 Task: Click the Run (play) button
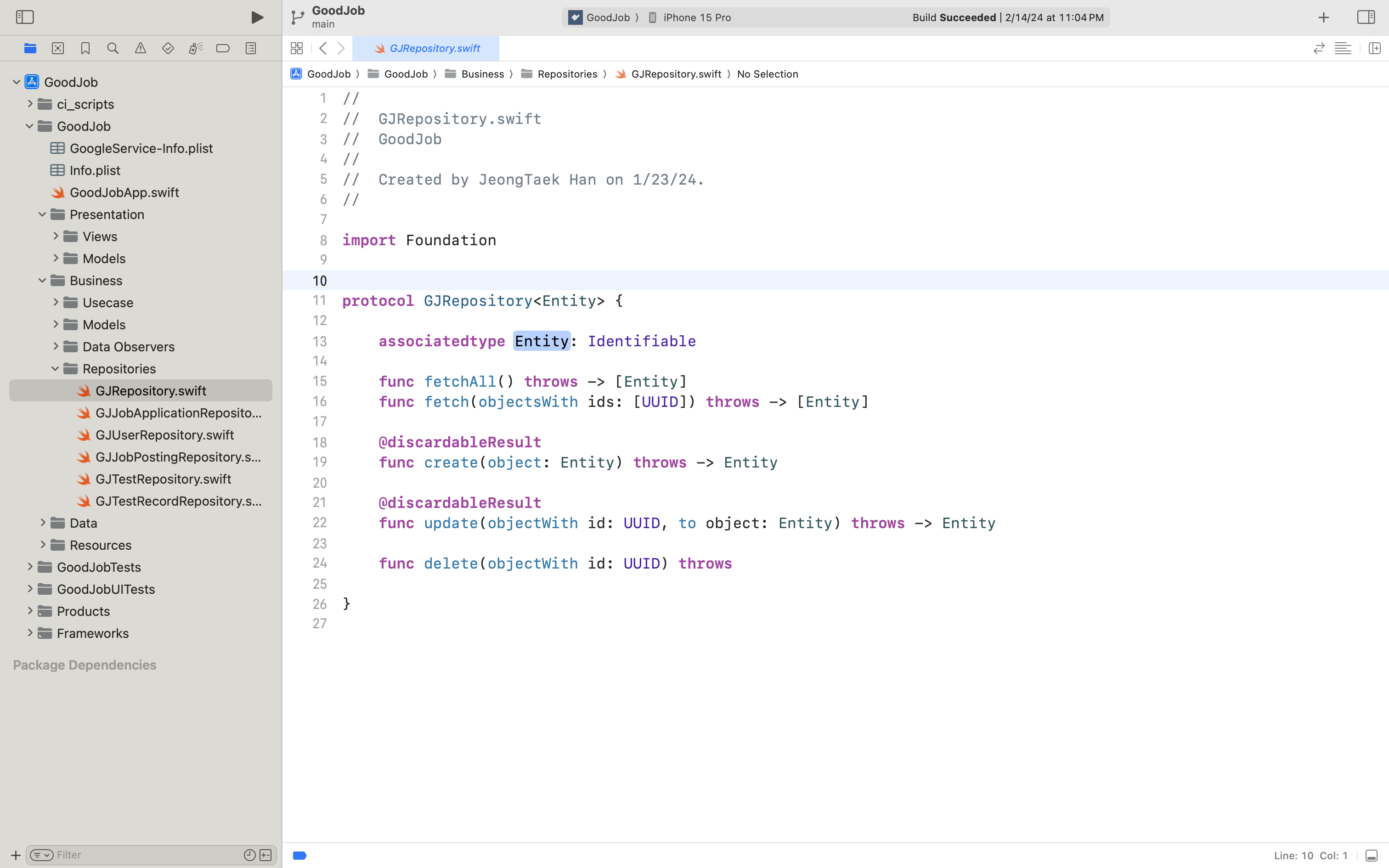click(257, 17)
